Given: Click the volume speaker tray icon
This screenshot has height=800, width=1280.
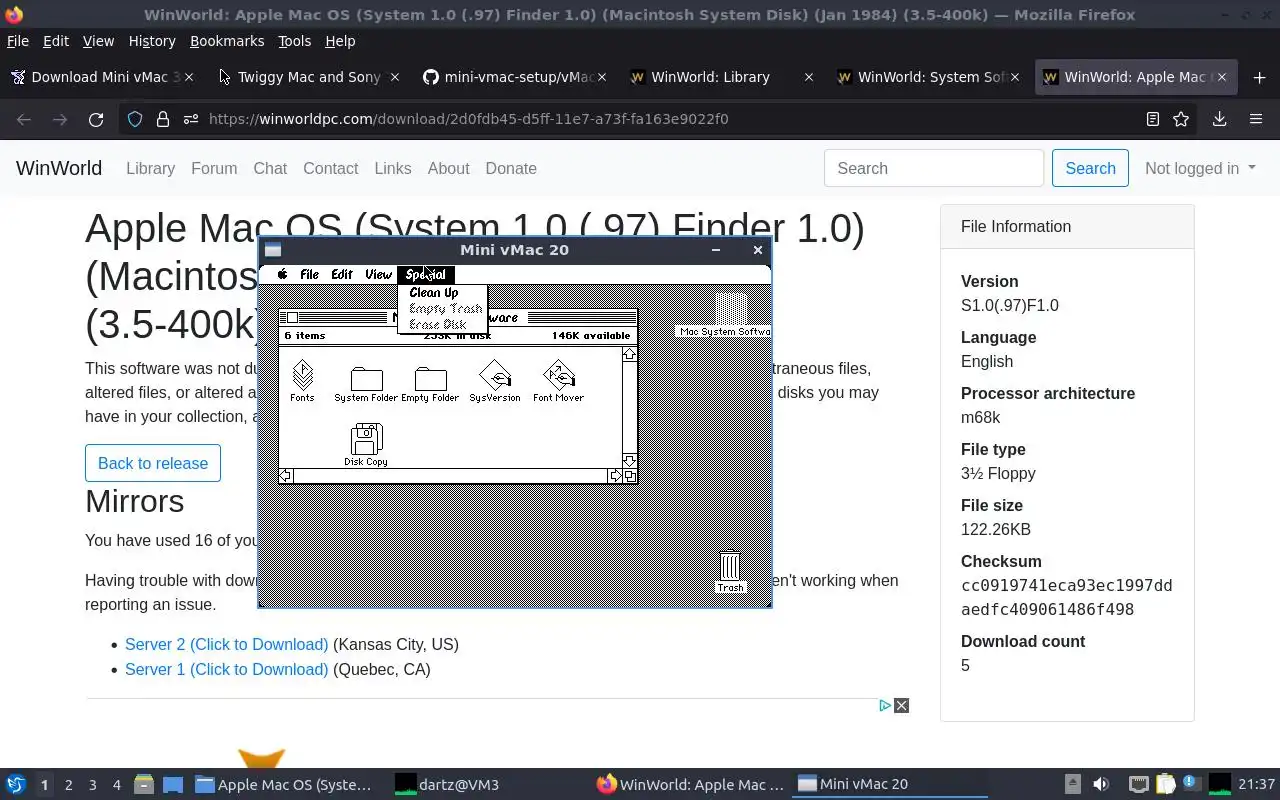Looking at the screenshot, I should click(1101, 784).
